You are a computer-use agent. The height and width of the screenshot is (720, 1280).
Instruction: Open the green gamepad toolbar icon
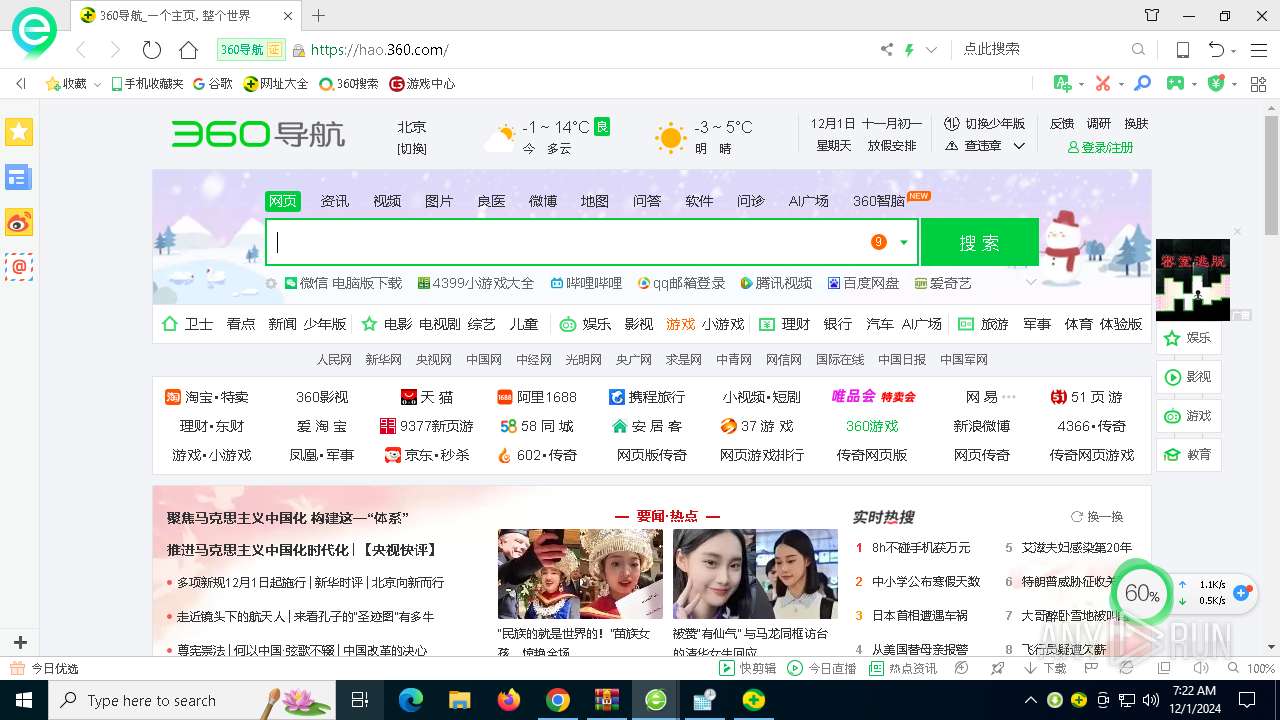[x=1175, y=84]
